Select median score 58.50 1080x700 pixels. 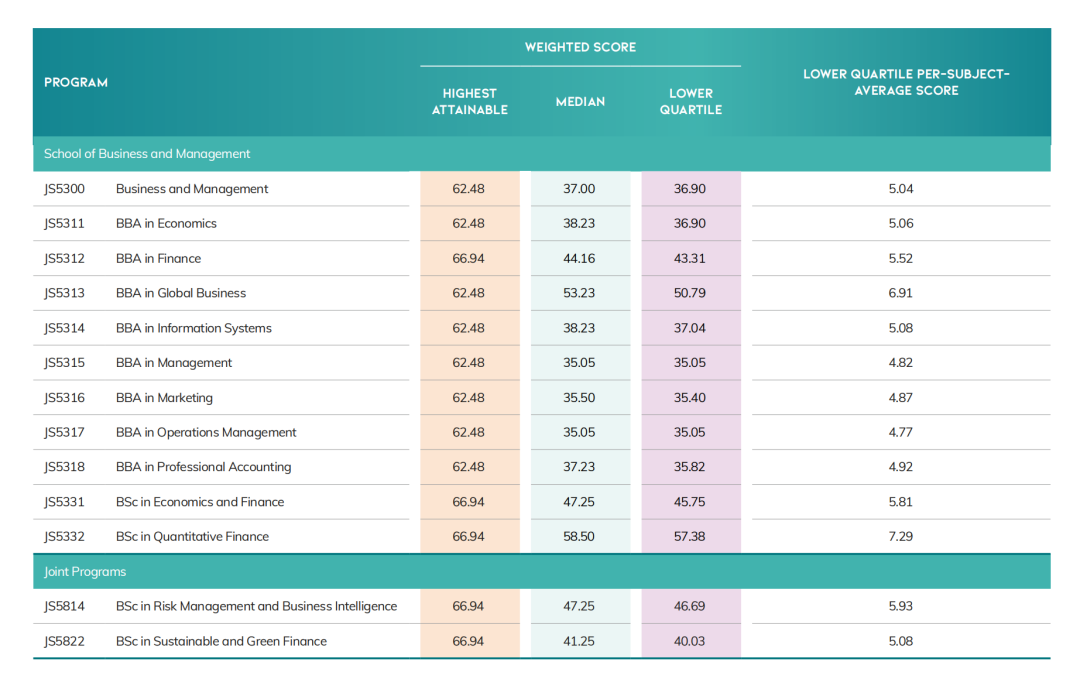[579, 536]
